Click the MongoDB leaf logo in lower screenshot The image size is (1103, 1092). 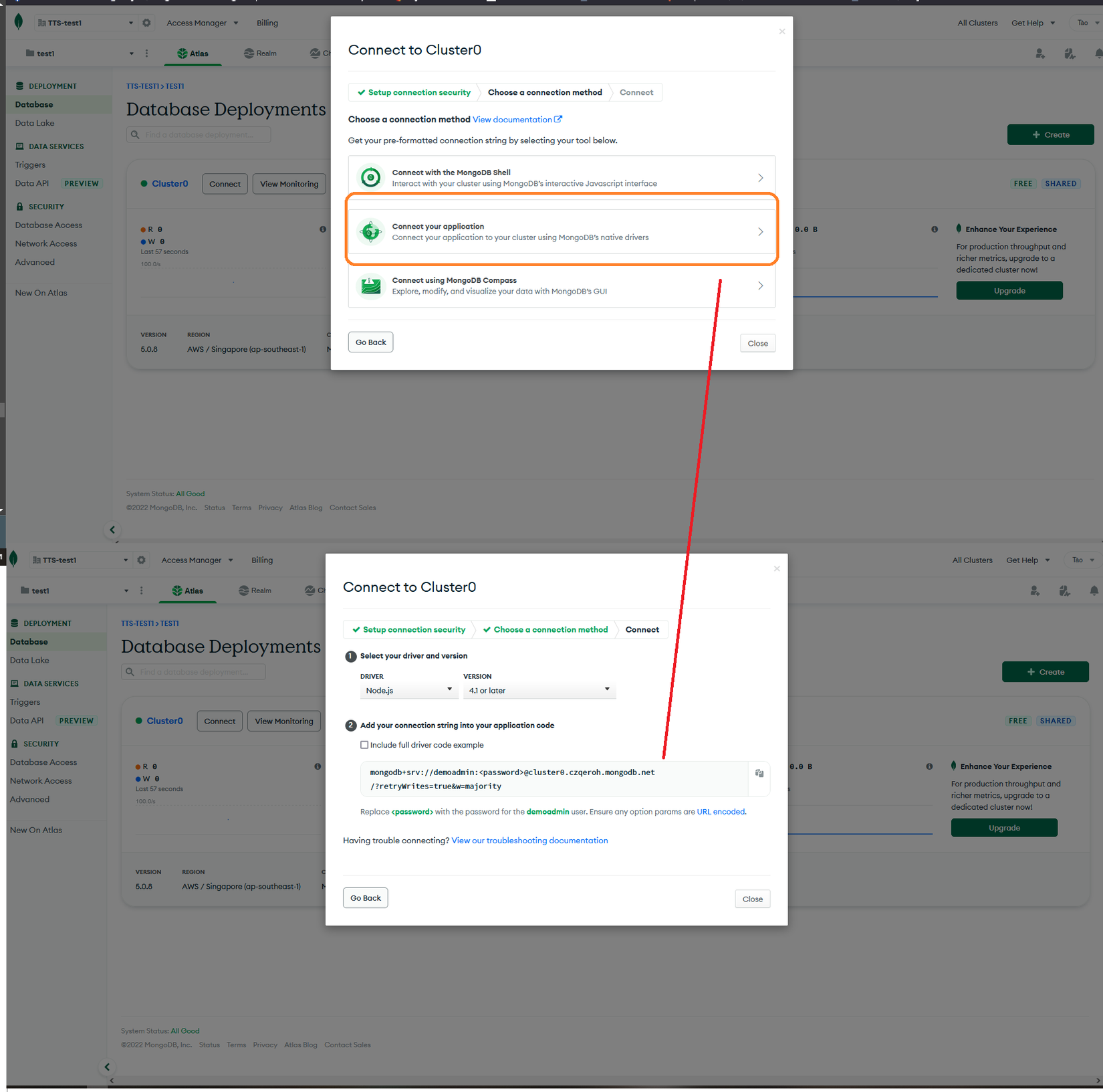[13, 559]
